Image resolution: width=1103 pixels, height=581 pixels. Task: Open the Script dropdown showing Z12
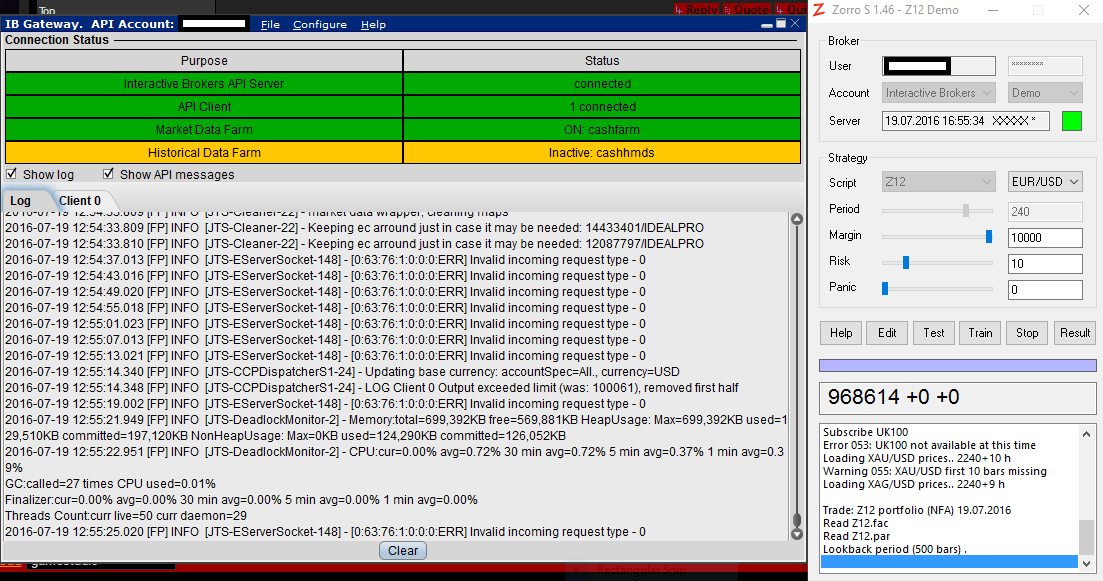click(939, 181)
